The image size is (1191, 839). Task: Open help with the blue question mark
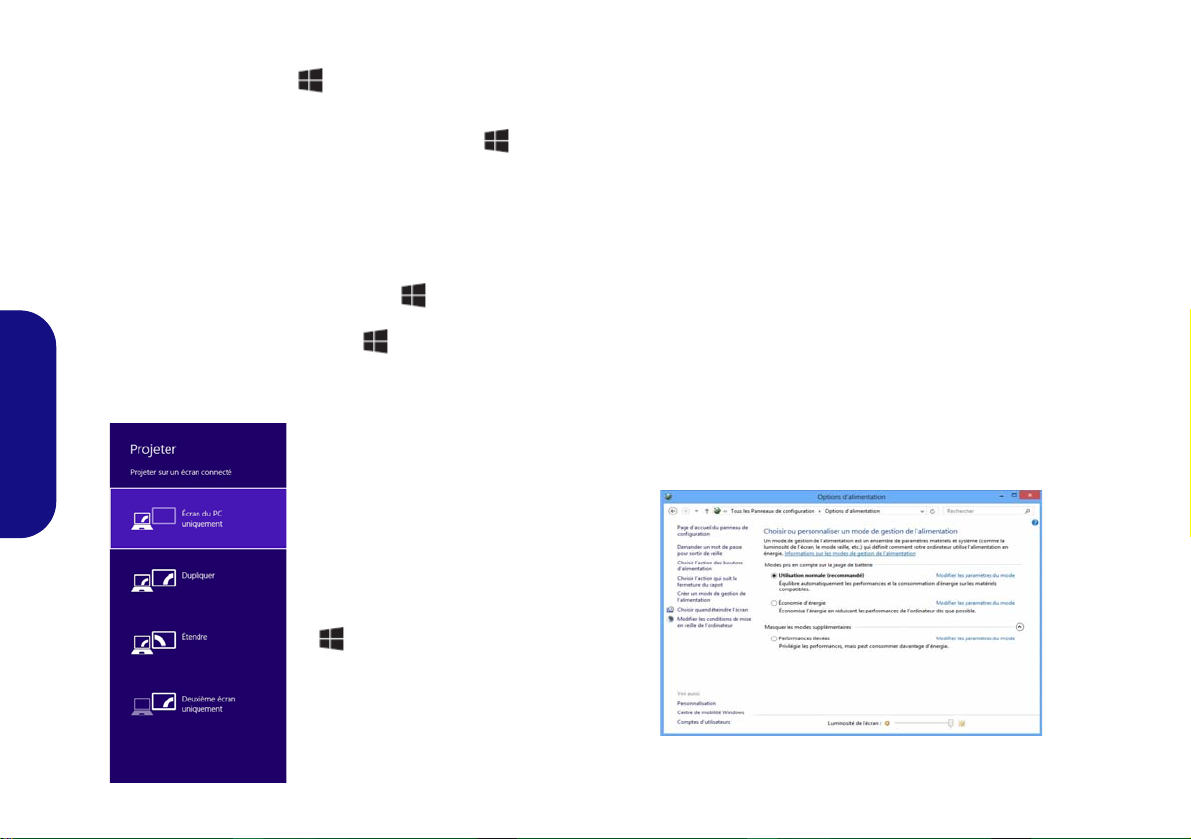[1035, 522]
